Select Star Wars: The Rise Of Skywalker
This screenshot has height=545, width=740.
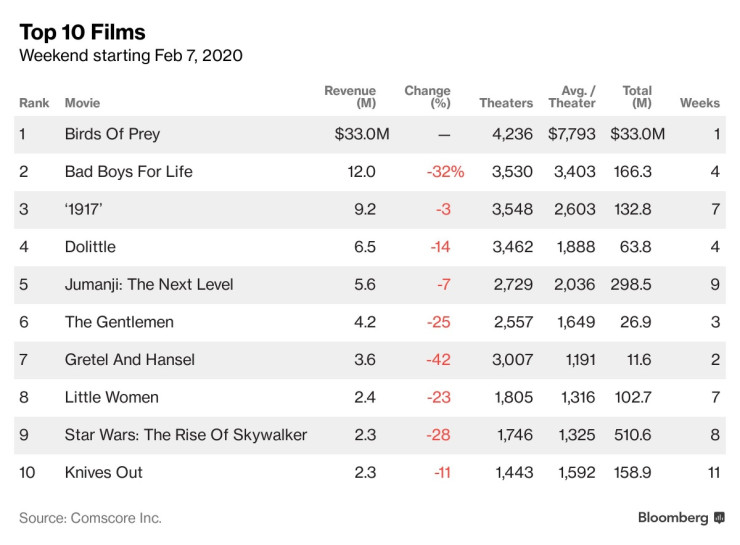185,435
